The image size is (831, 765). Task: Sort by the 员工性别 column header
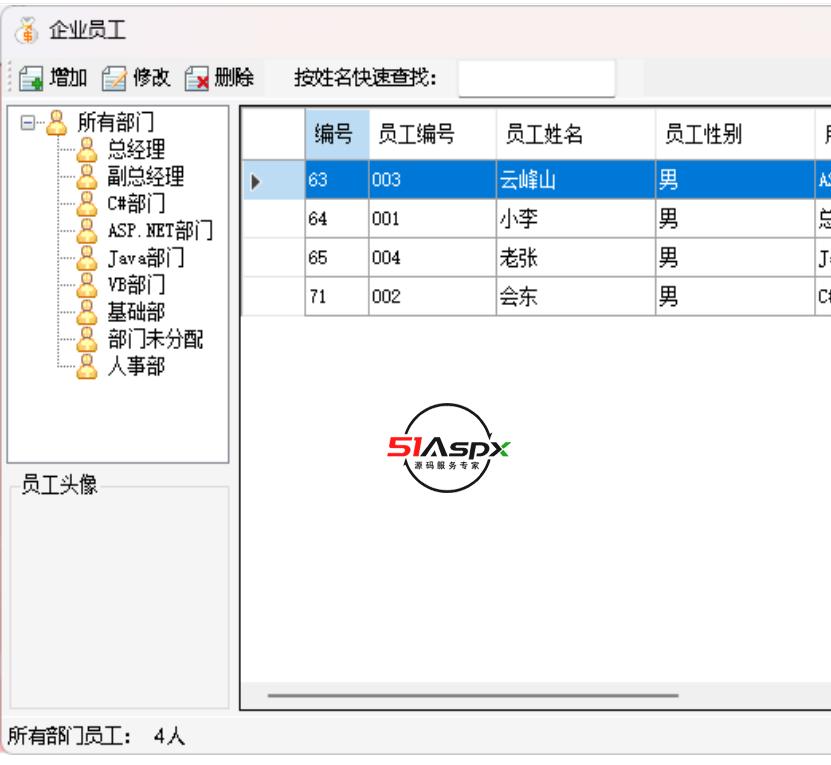[x=735, y=134]
